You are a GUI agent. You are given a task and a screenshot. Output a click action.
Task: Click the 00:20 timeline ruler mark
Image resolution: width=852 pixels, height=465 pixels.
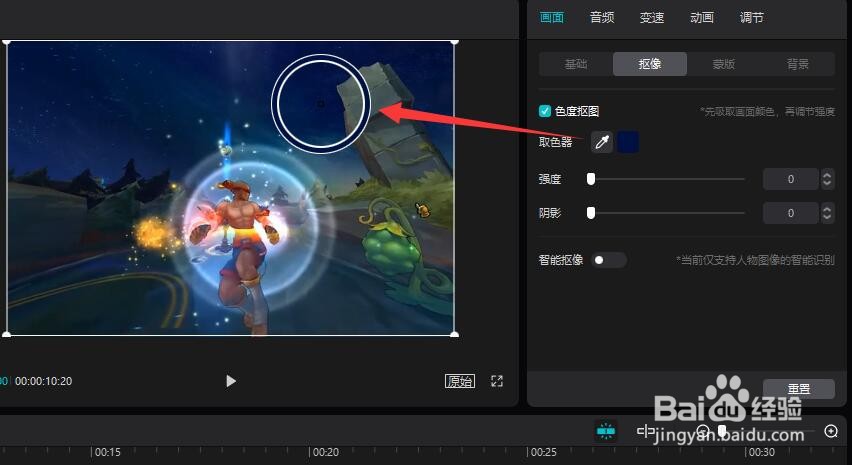coord(325,452)
